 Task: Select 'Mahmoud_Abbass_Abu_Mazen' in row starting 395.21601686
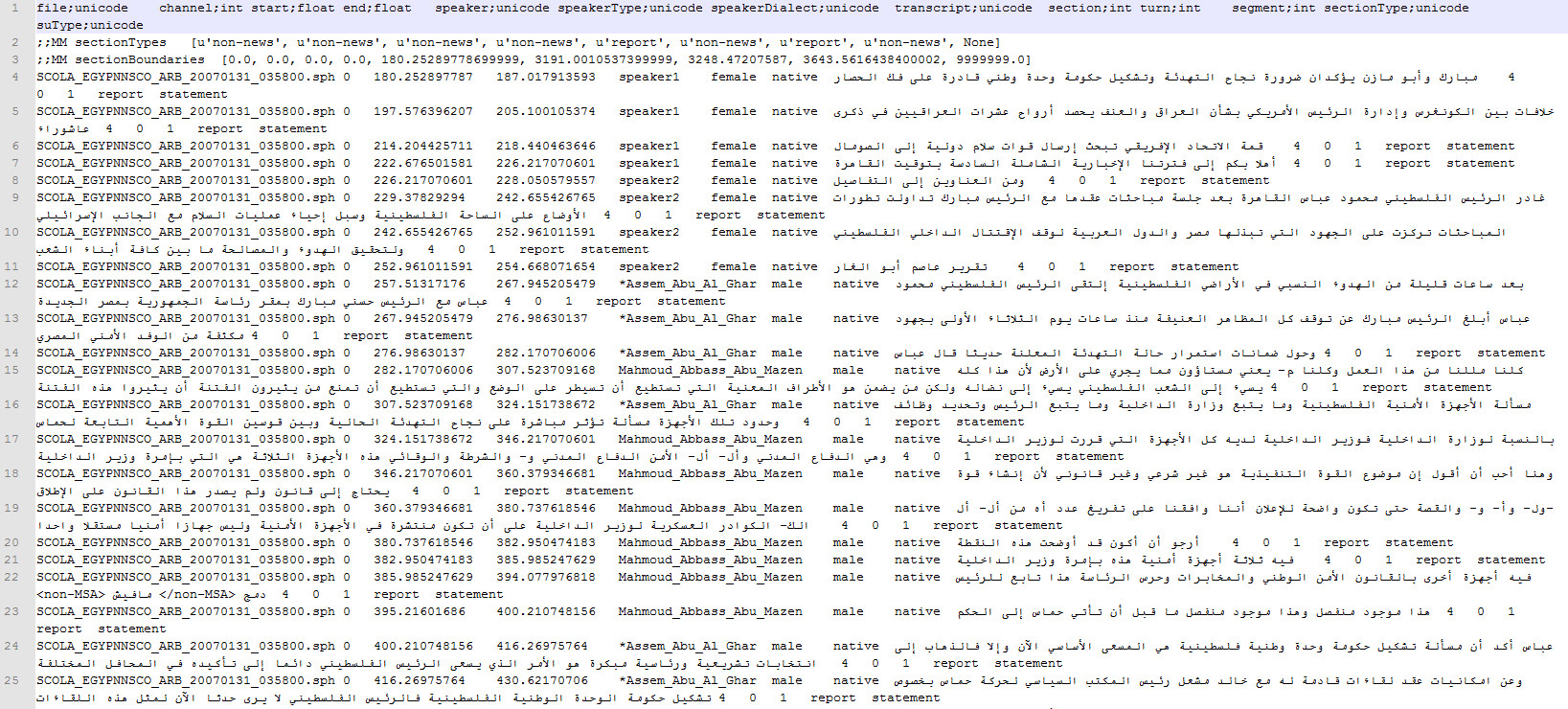(x=711, y=611)
